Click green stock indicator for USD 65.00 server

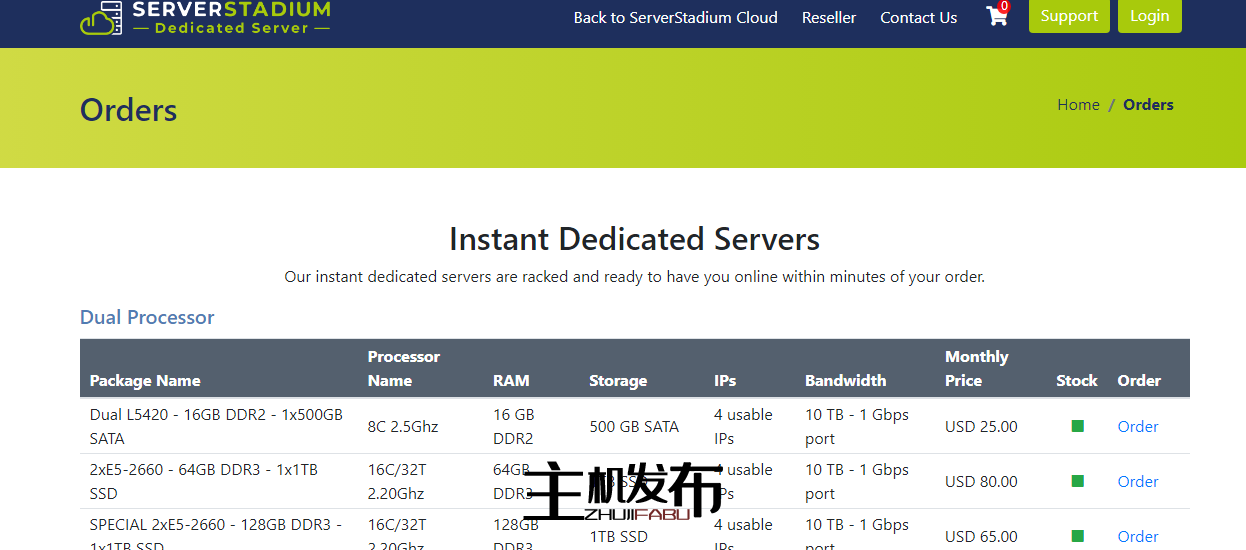[x=1077, y=536]
